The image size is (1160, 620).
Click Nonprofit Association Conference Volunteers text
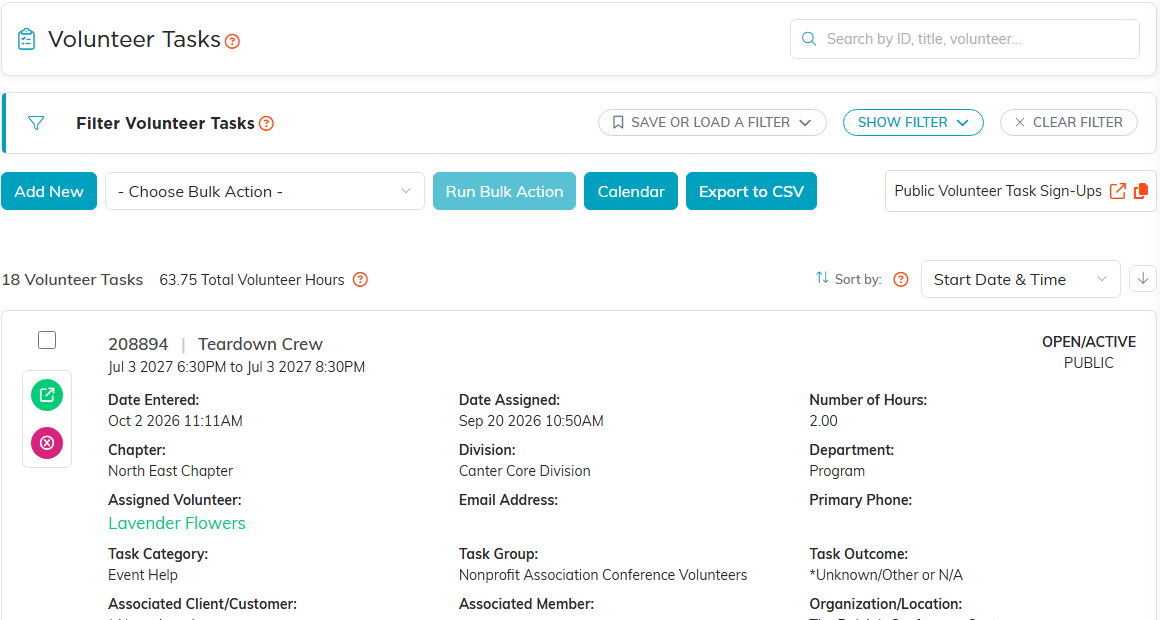[603, 575]
